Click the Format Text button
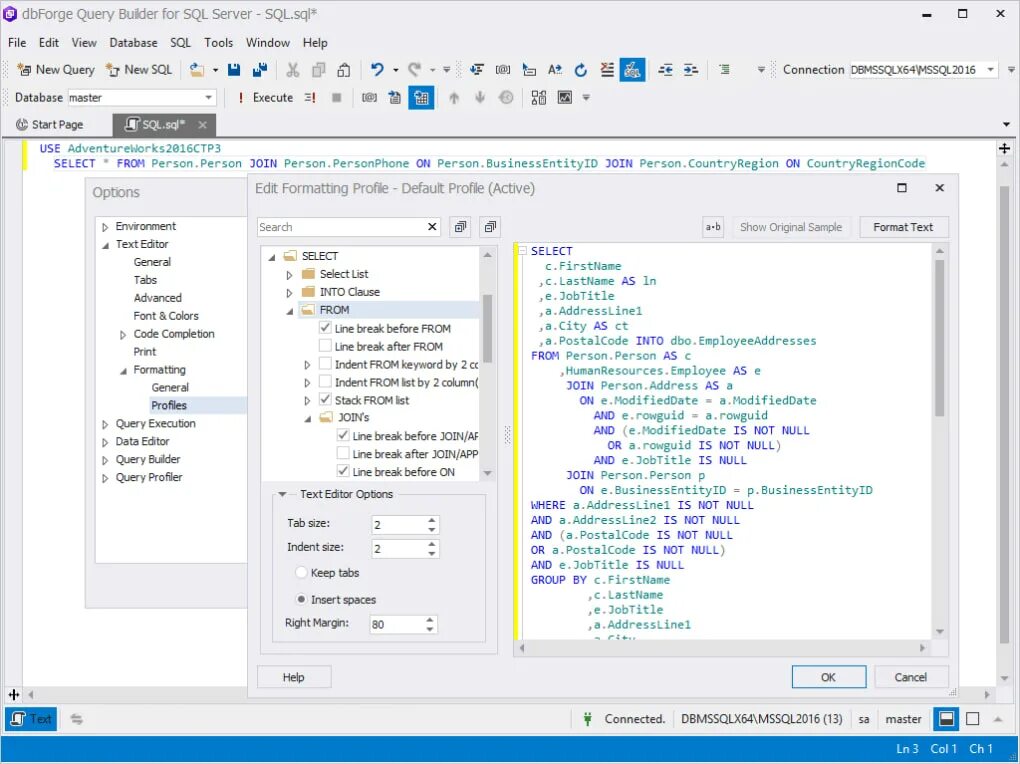The width and height of the screenshot is (1020, 764). 903,226
